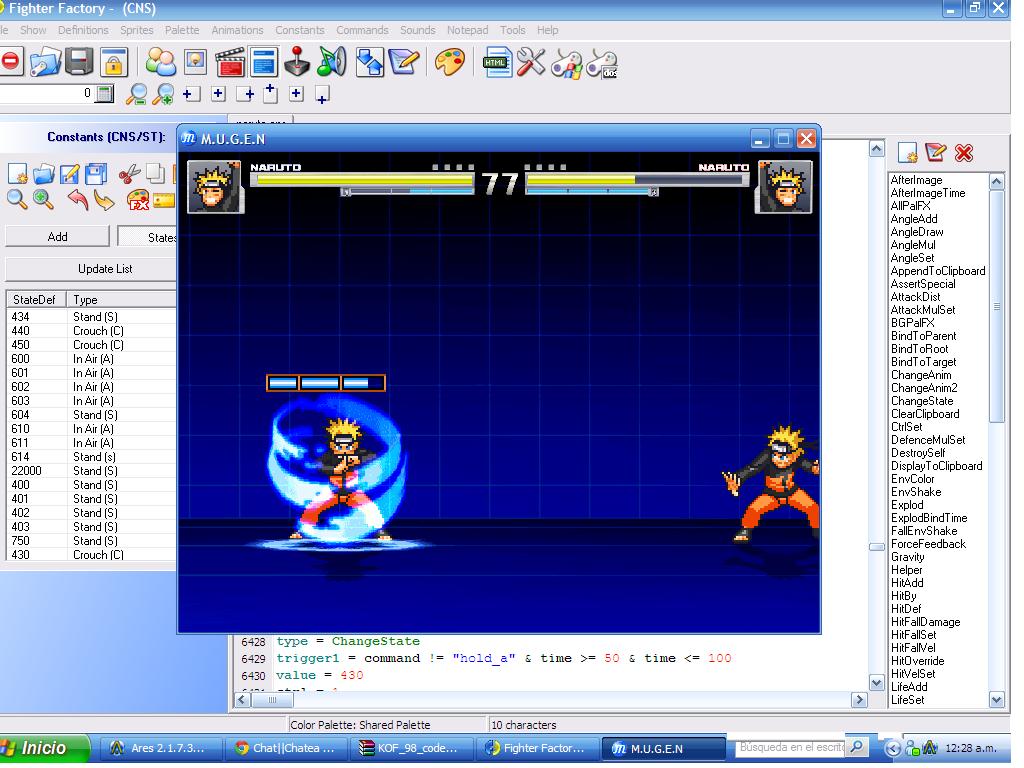
Task: Create new constants file icon
Action: (x=18, y=174)
